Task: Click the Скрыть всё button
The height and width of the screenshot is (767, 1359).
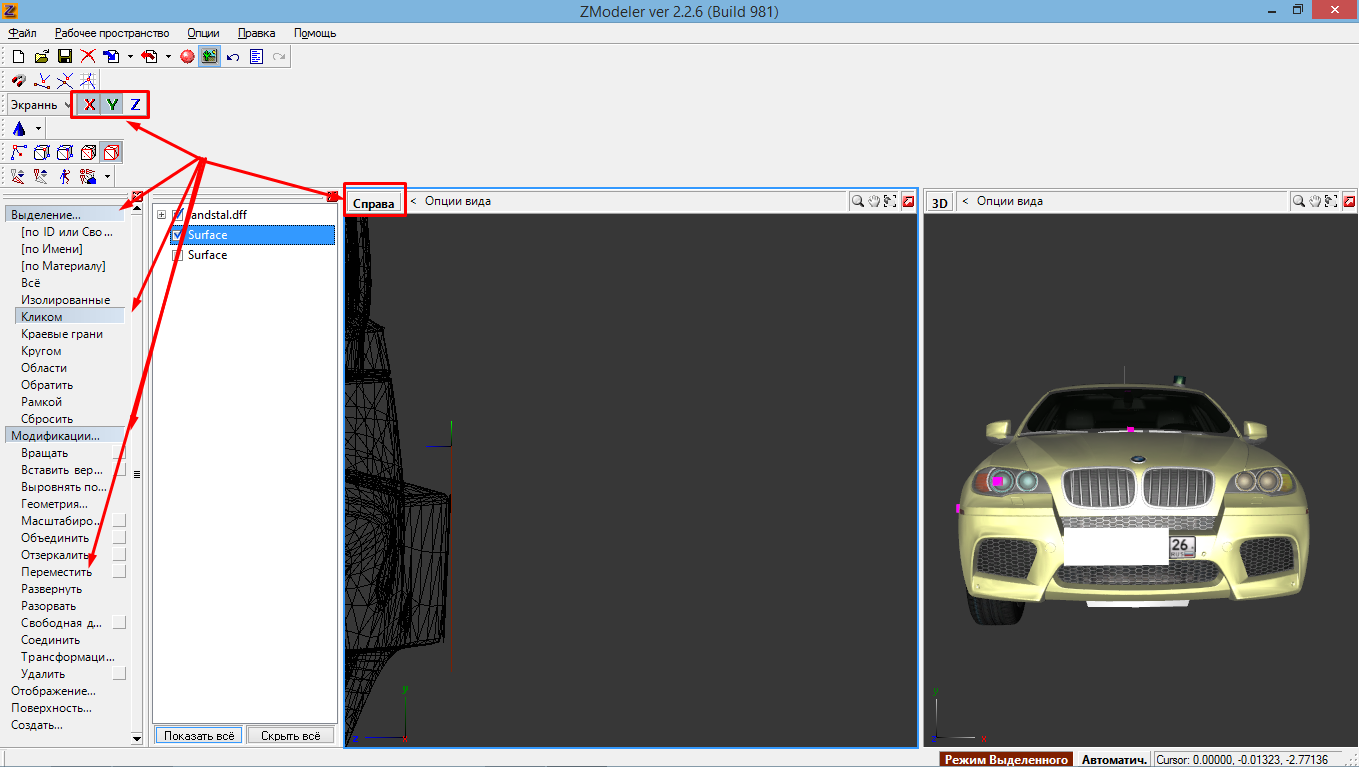Action: pos(290,735)
